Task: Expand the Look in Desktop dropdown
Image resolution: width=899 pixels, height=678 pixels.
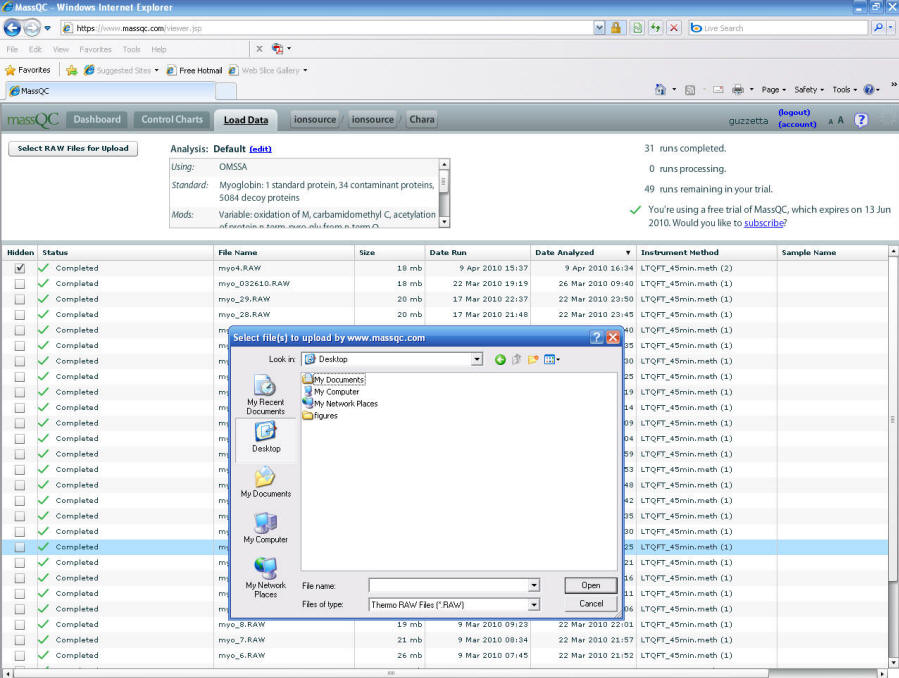Action: [477, 359]
